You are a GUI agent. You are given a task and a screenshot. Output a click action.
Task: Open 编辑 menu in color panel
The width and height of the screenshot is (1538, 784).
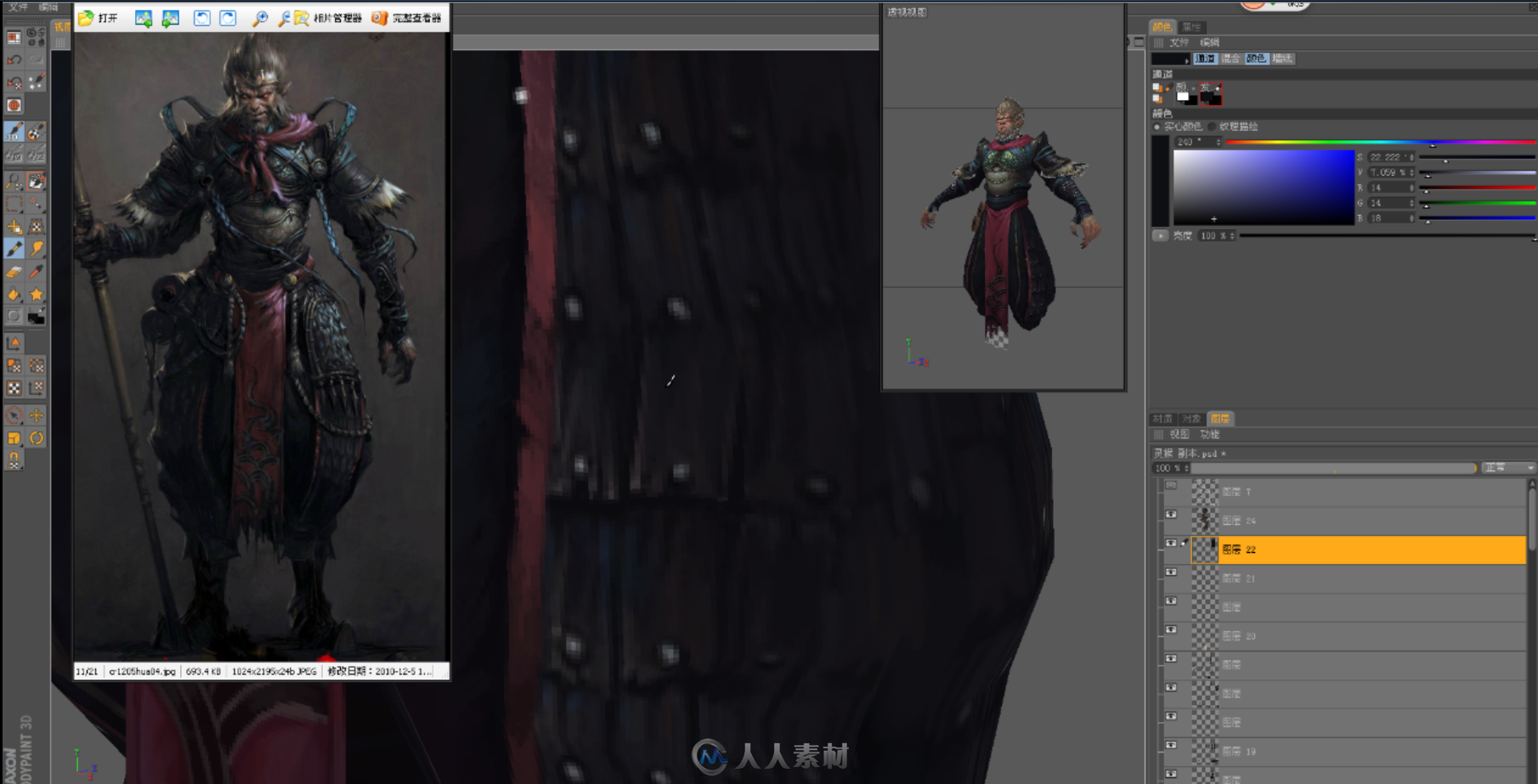1209,42
